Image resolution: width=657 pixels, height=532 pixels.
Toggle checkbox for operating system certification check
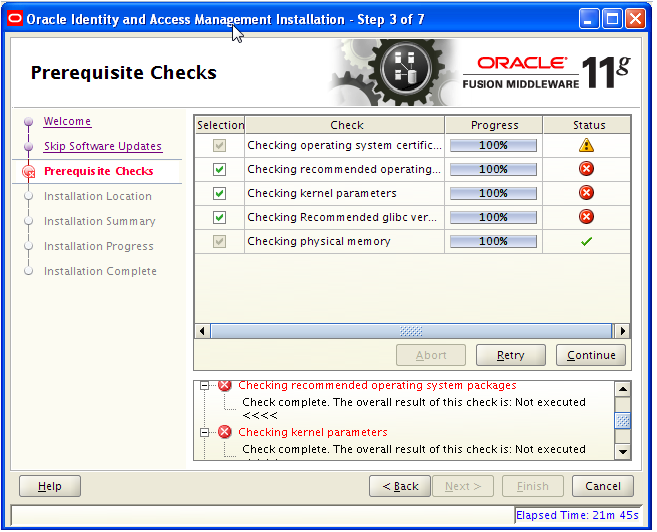click(220, 145)
